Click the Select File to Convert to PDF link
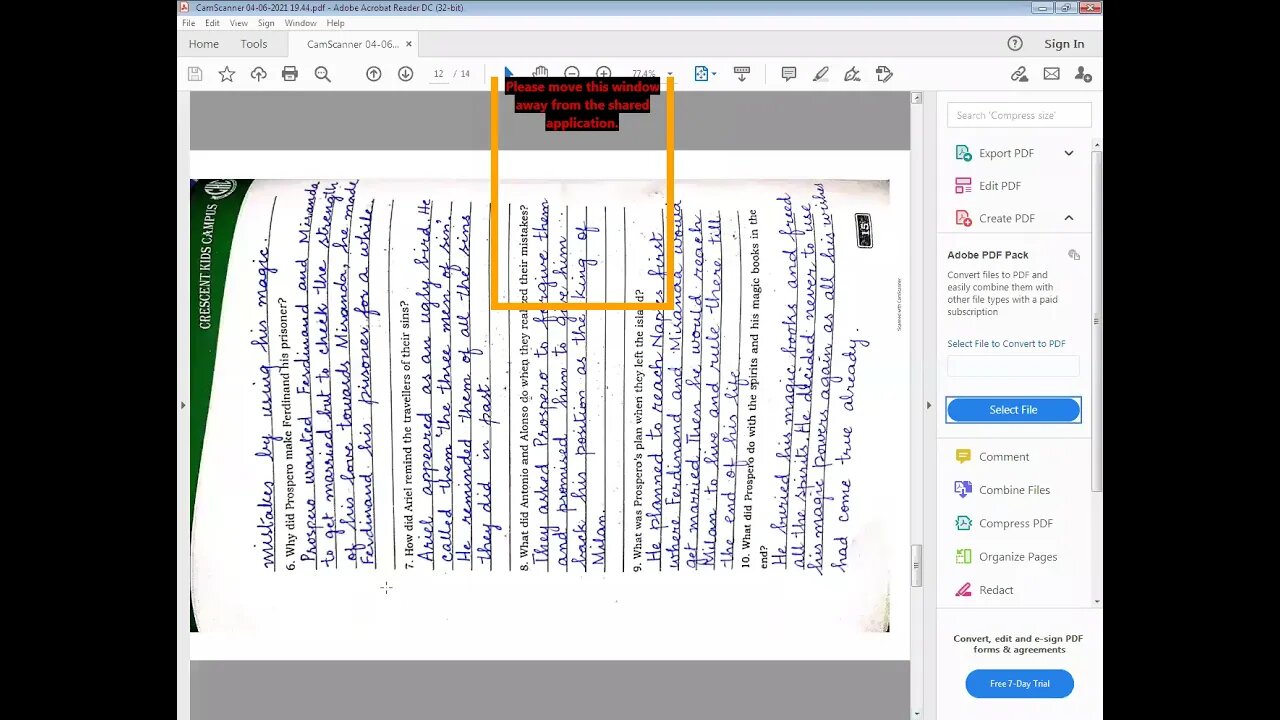The width and height of the screenshot is (1280, 720). (x=1006, y=344)
